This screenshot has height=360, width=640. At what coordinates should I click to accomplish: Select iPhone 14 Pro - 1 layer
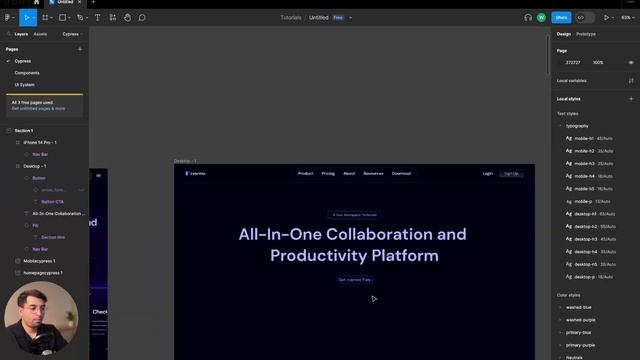pos(40,142)
